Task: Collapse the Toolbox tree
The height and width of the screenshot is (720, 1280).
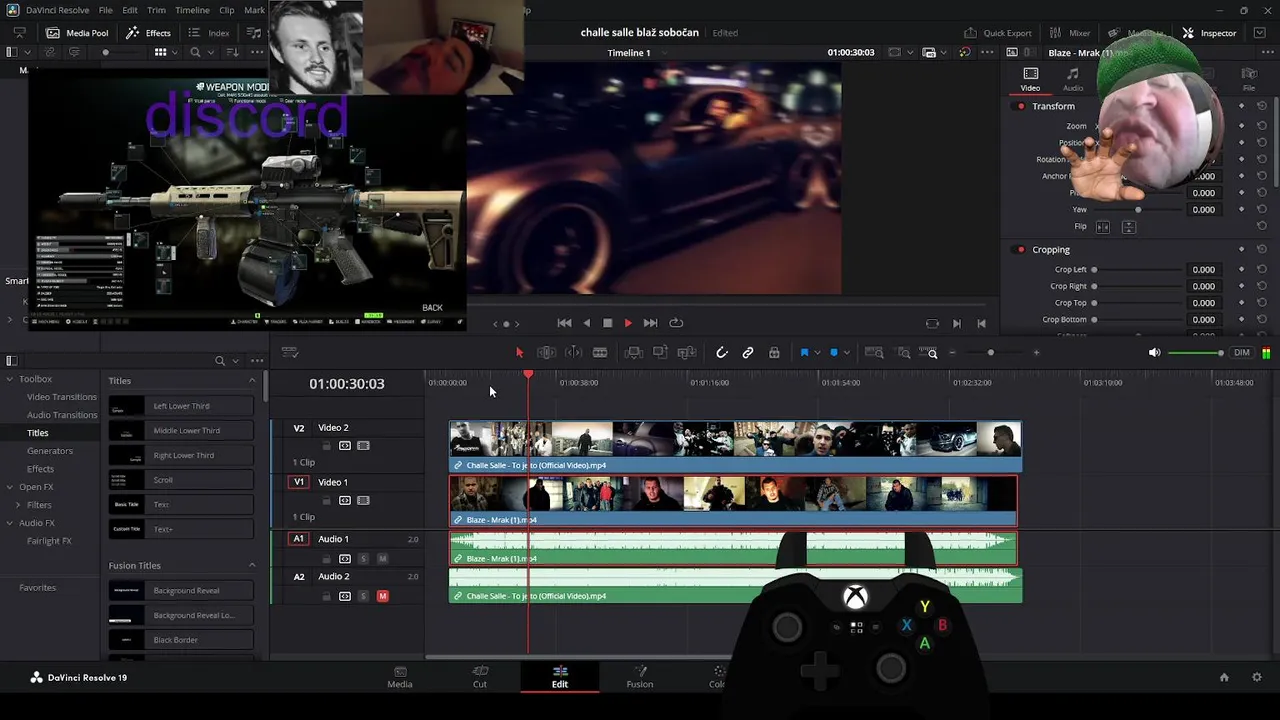Action: [x=10, y=379]
